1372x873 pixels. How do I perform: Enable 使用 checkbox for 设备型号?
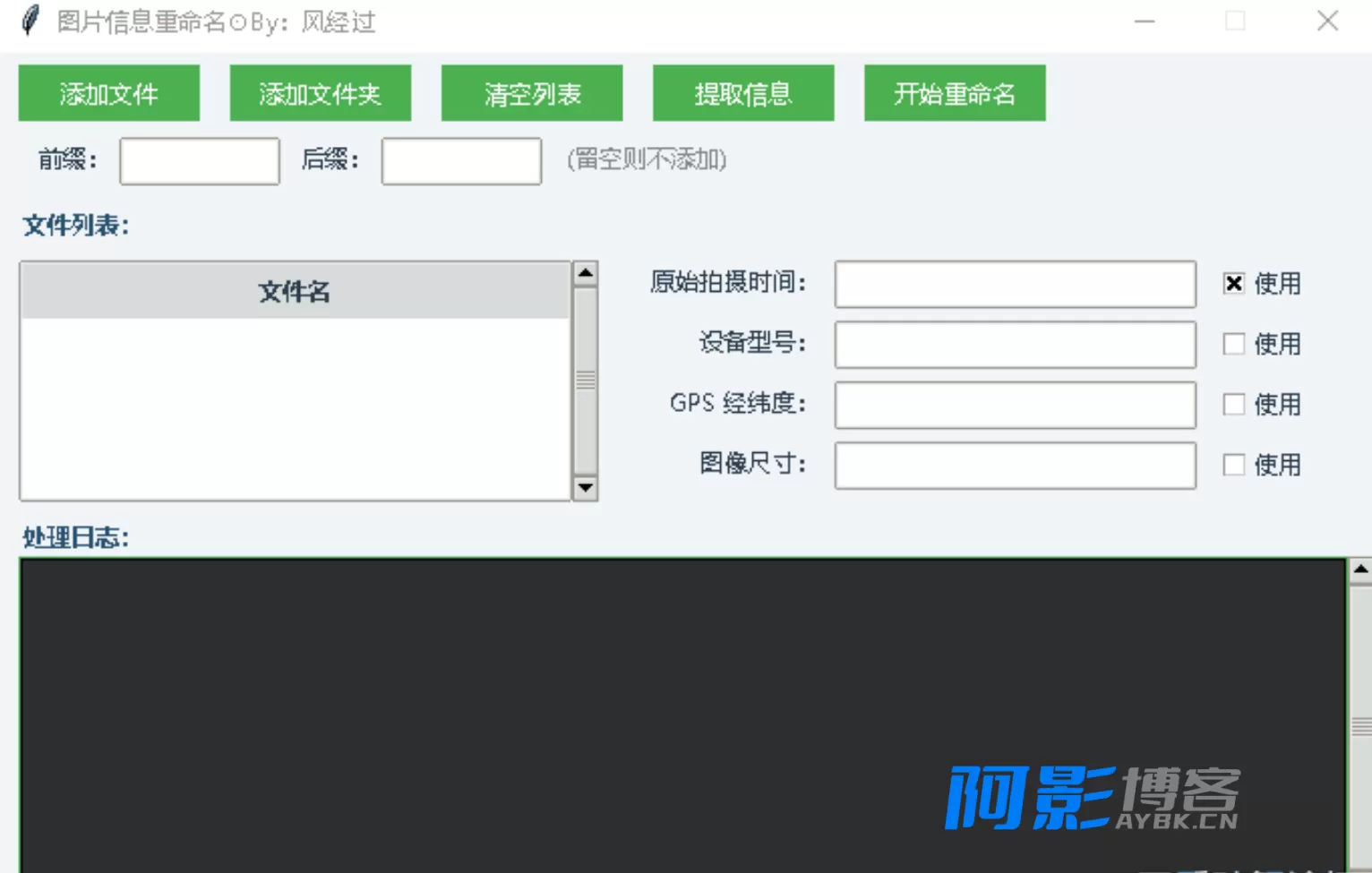point(1234,344)
